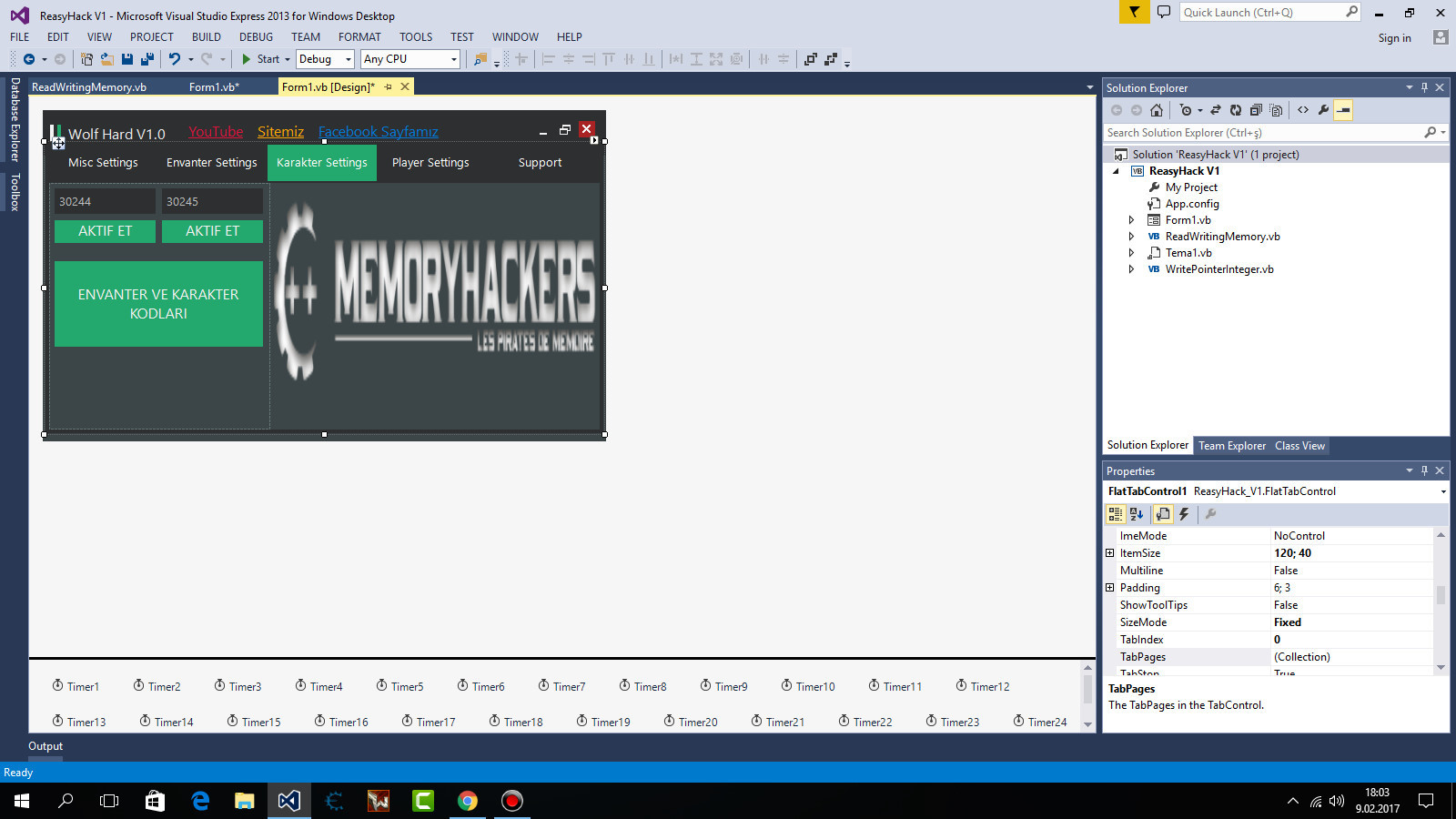Viewport: 1456px width, 819px height.
Task: Toggle auto-hide pin on Properties panel
Action: (1424, 470)
